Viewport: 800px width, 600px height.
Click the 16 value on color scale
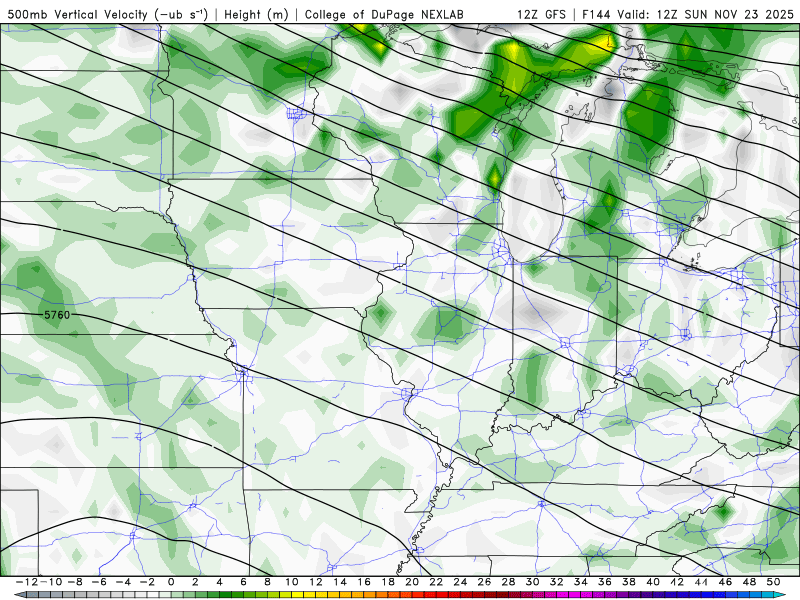click(x=364, y=582)
